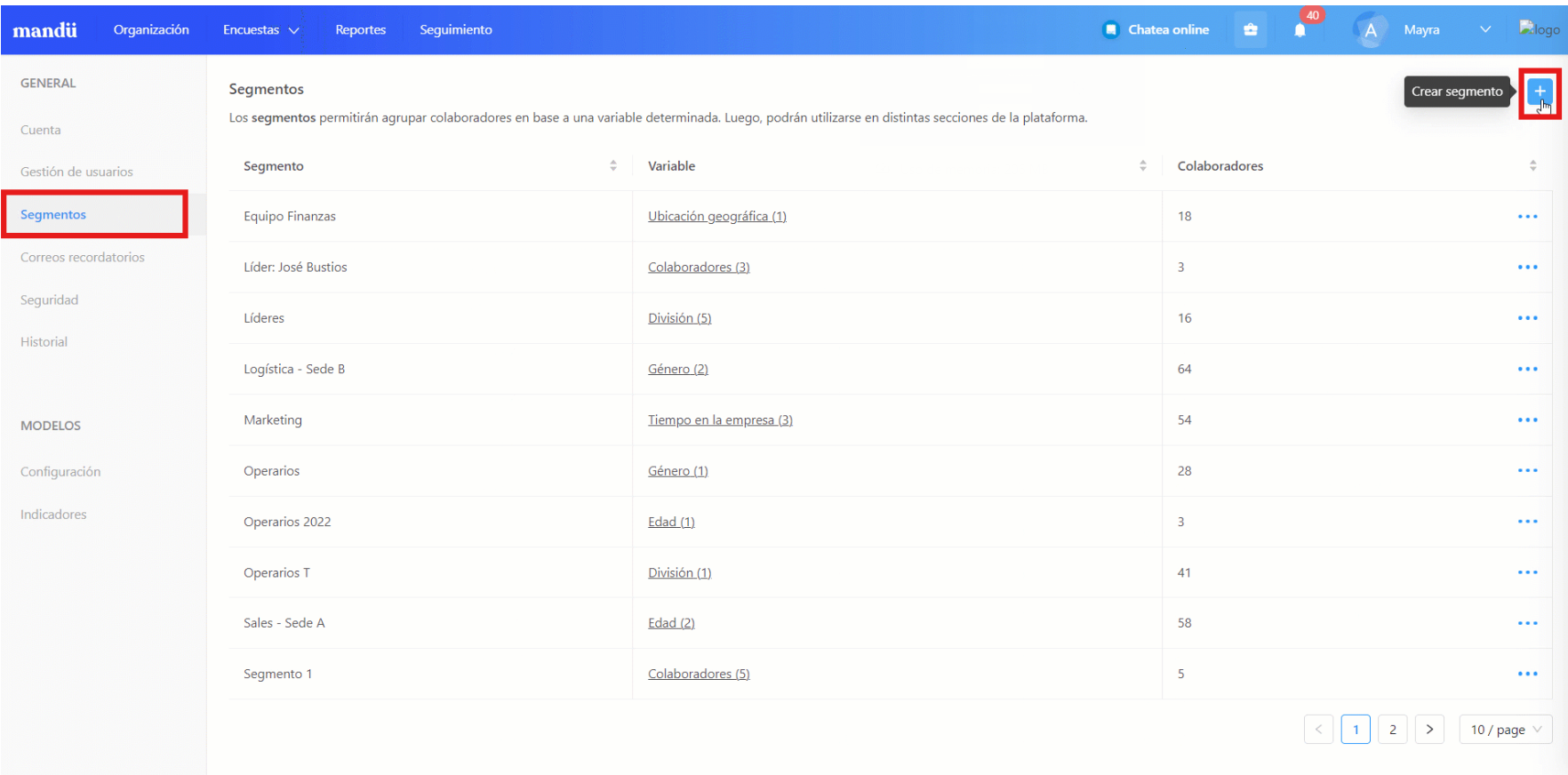The image size is (1568, 775).
Task: Open actions menu for Segmento 1 row
Action: [x=1527, y=675]
